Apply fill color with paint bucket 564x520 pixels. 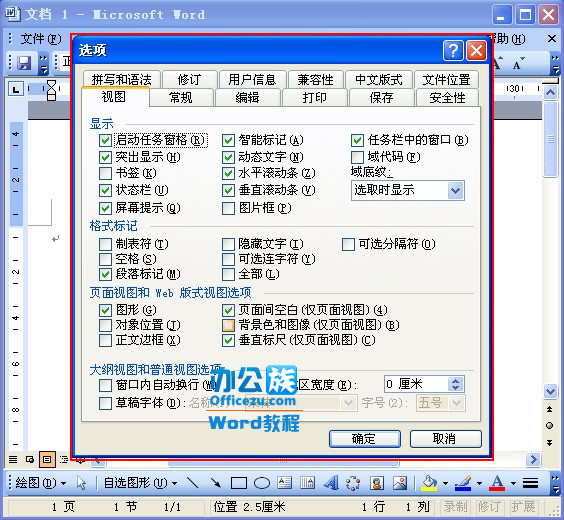[x=429, y=483]
